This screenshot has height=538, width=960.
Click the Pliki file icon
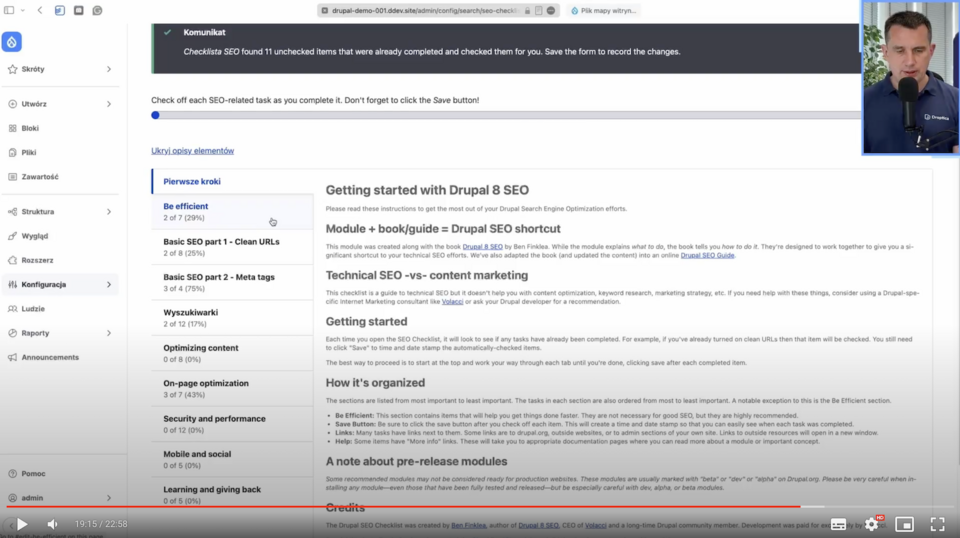[x=12, y=152]
